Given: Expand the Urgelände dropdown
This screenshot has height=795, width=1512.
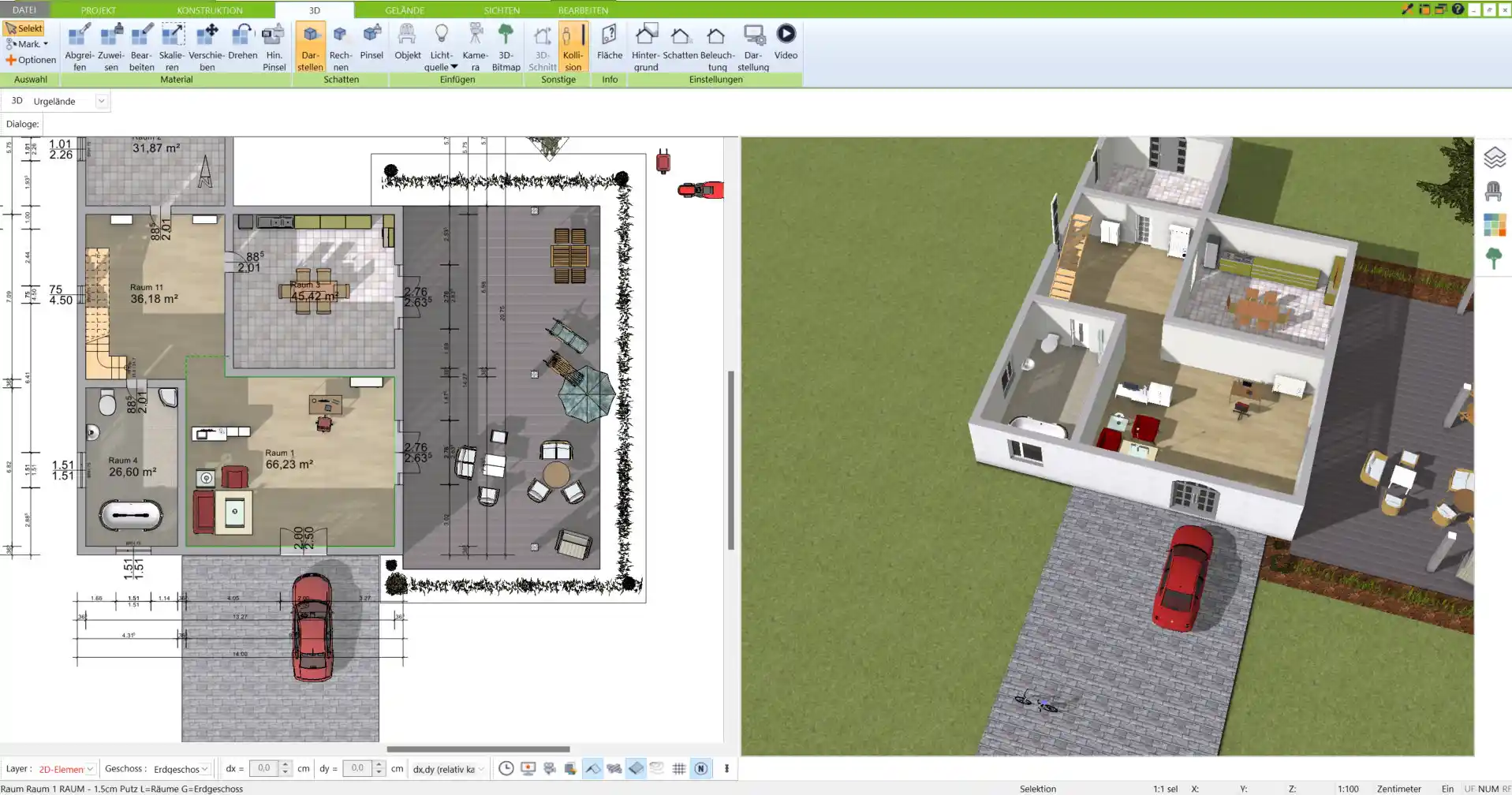Looking at the screenshot, I should (101, 101).
